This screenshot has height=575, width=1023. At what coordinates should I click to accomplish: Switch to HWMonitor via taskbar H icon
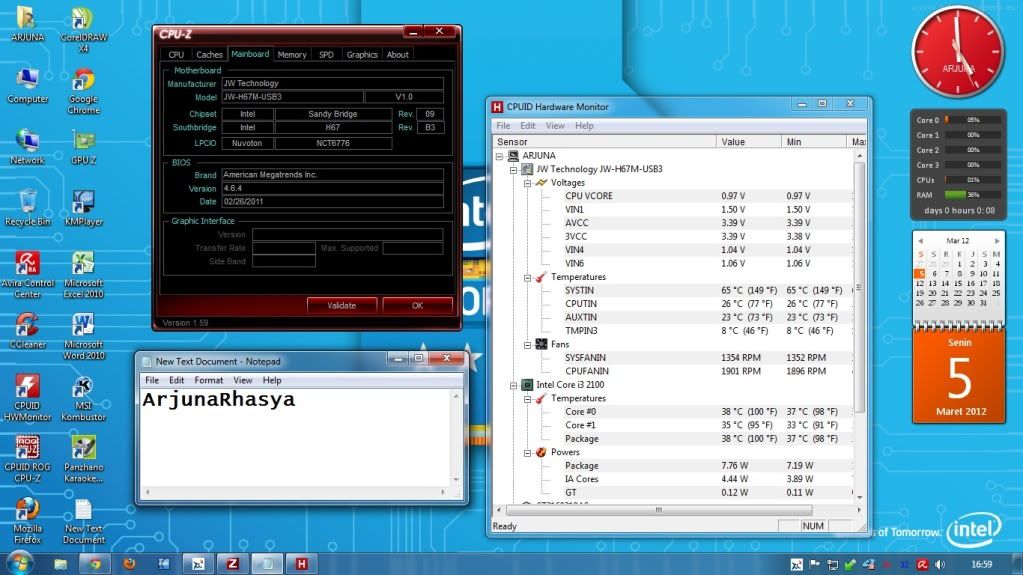pyautogui.click(x=301, y=563)
